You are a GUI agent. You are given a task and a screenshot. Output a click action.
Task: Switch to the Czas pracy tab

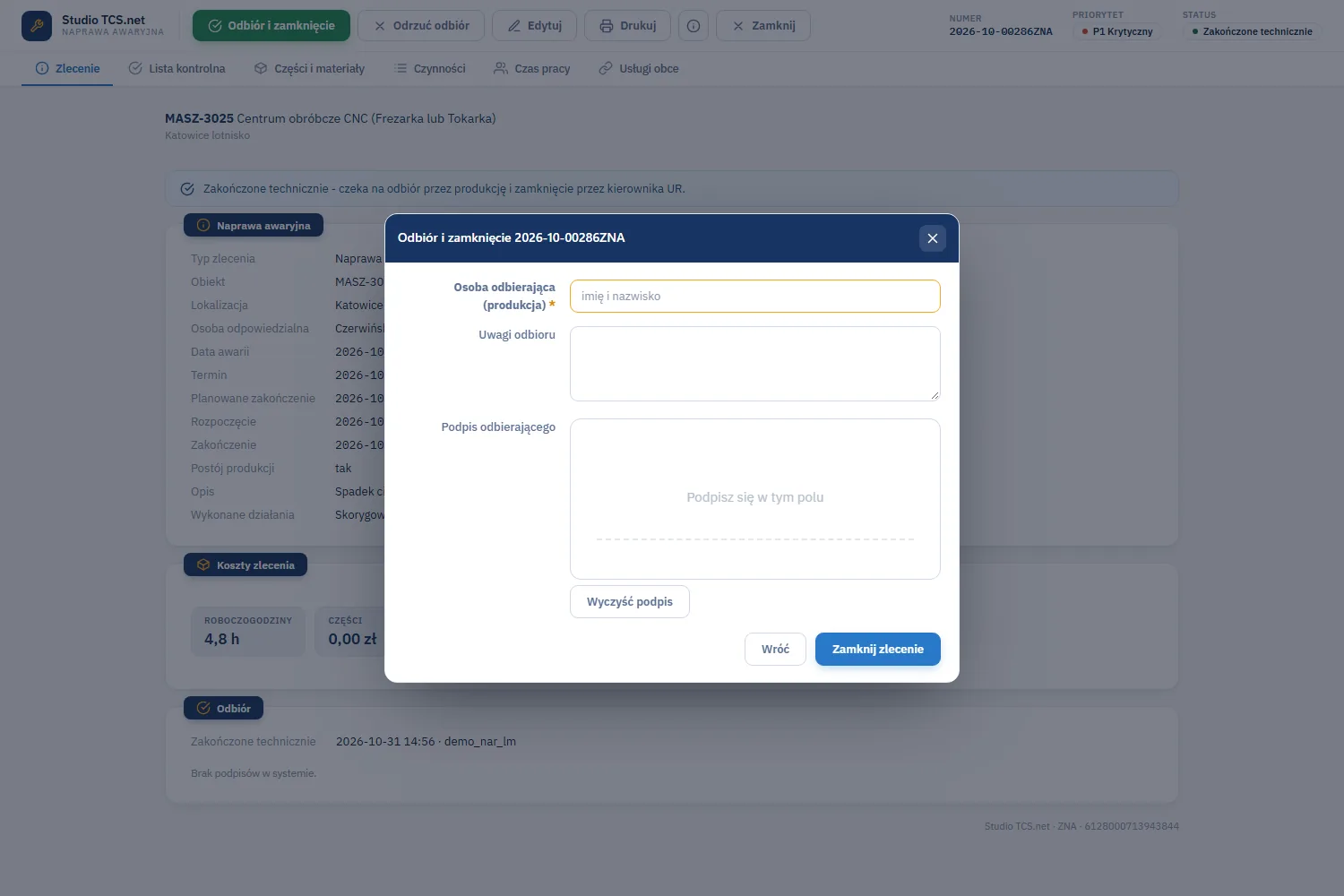coord(532,68)
